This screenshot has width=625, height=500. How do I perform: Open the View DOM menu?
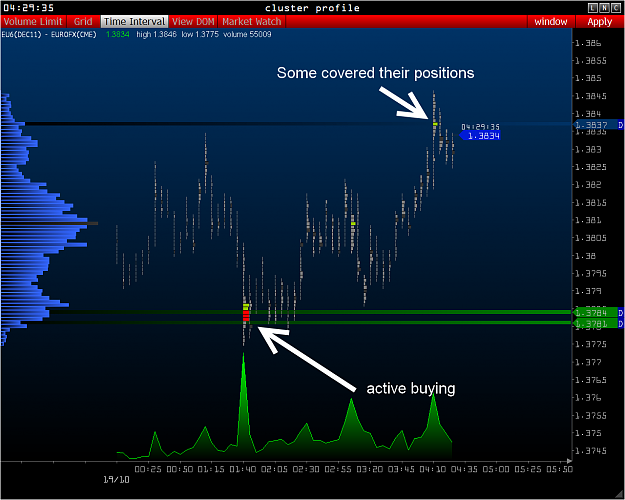(193, 22)
